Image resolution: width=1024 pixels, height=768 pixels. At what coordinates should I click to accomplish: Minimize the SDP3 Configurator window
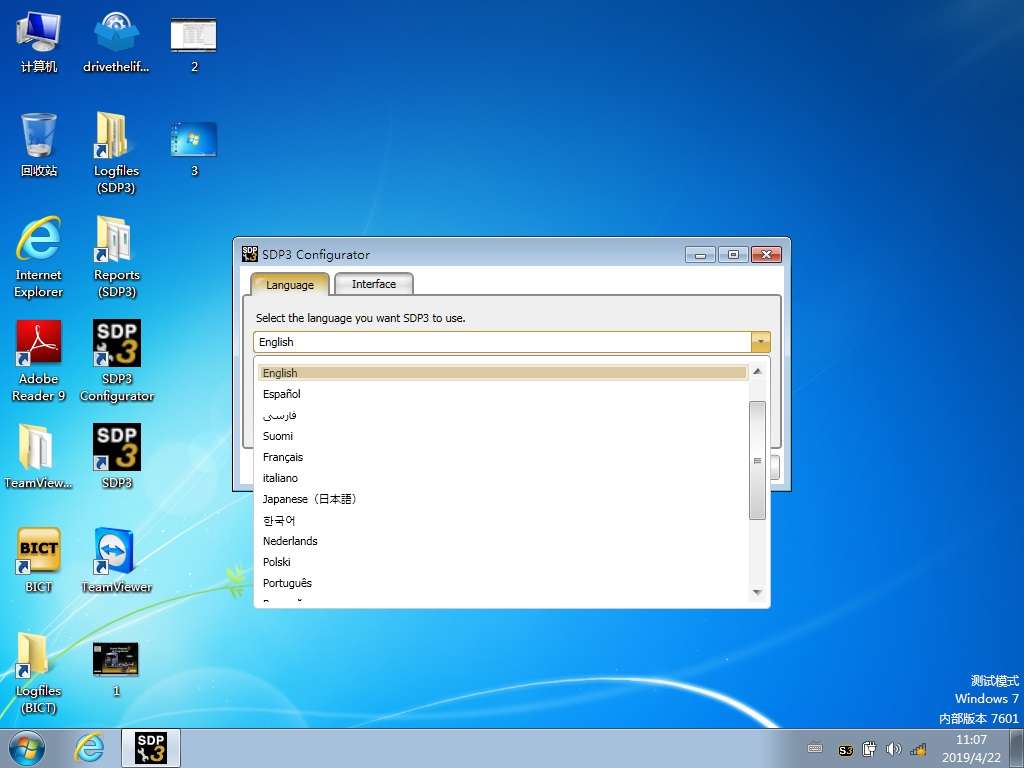(700, 255)
